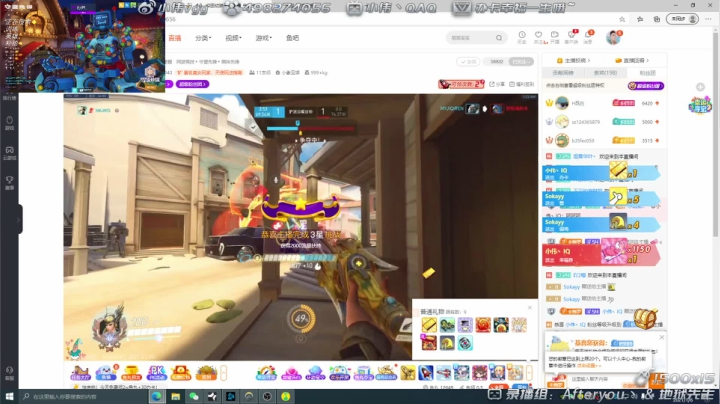Expand more activity icons with the small arrow
The height and width of the screenshot is (404, 720).
(x=224, y=373)
